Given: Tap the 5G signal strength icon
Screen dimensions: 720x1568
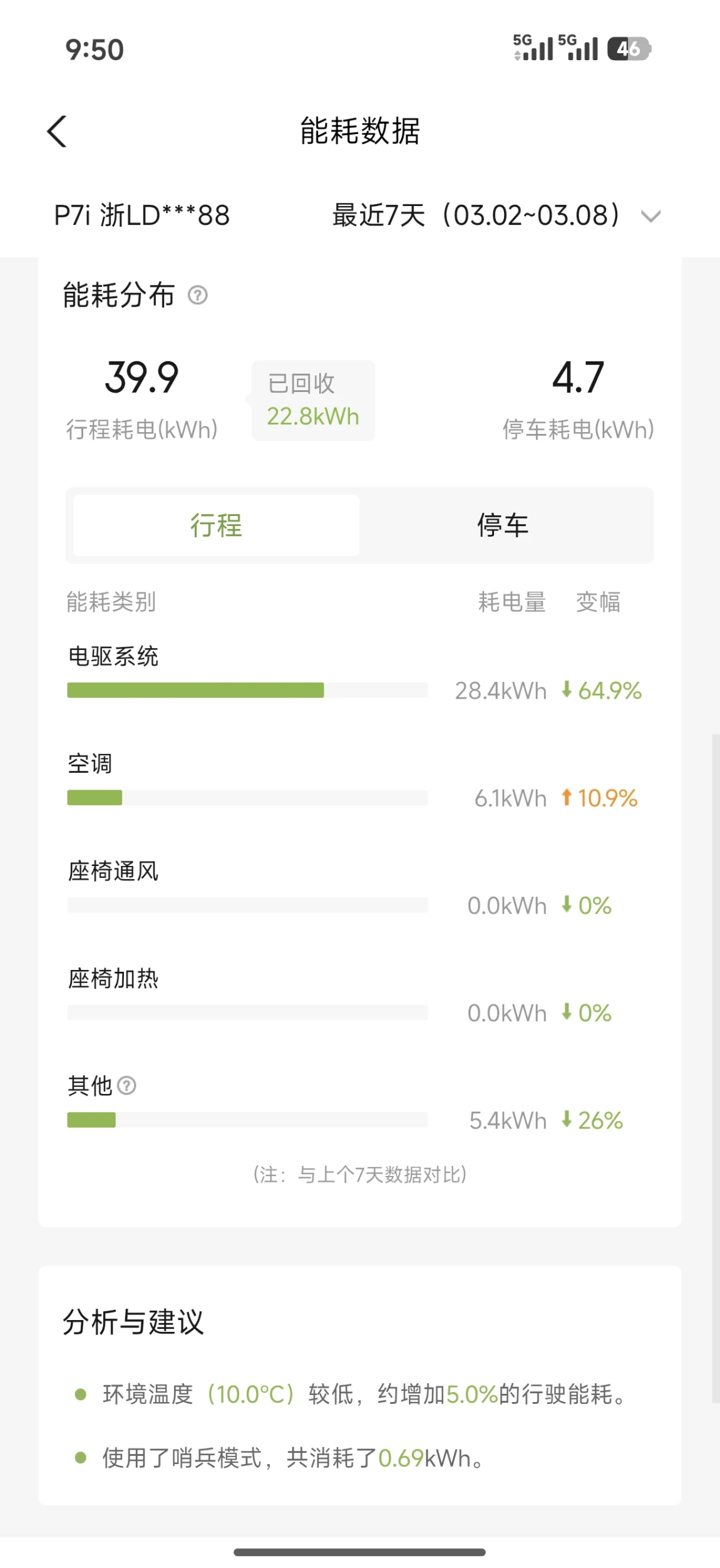Looking at the screenshot, I should pyautogui.click(x=533, y=48).
